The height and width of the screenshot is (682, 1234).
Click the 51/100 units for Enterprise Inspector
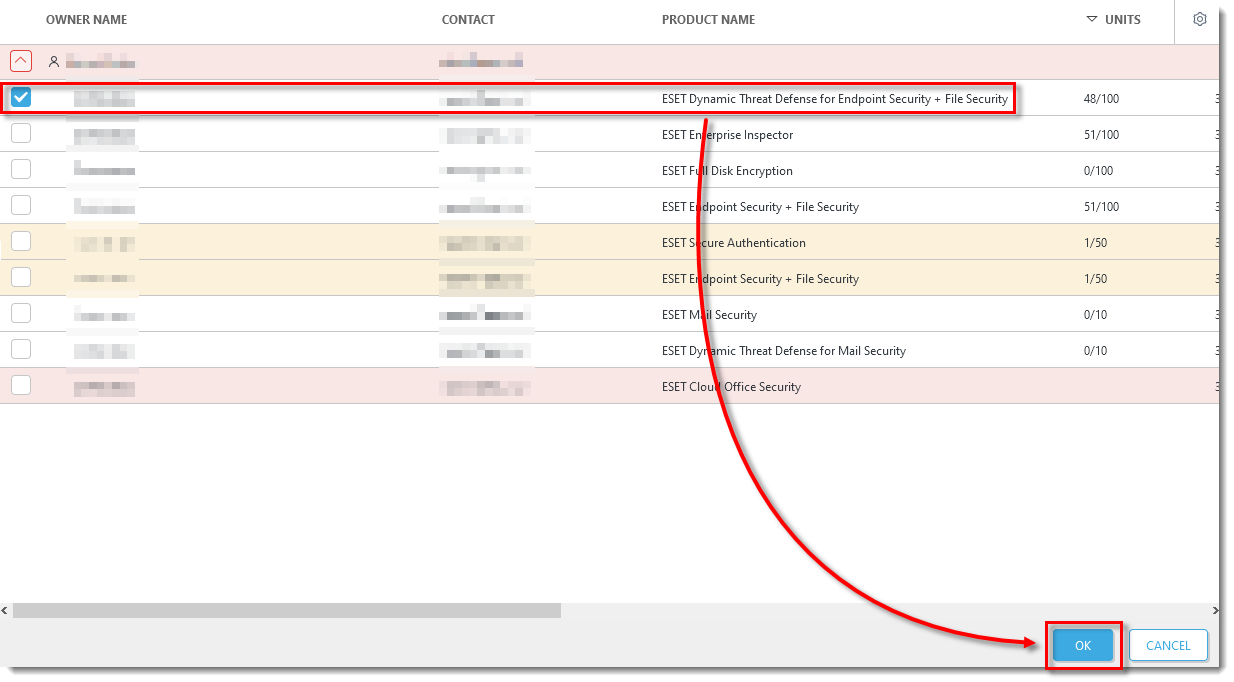coord(1101,135)
